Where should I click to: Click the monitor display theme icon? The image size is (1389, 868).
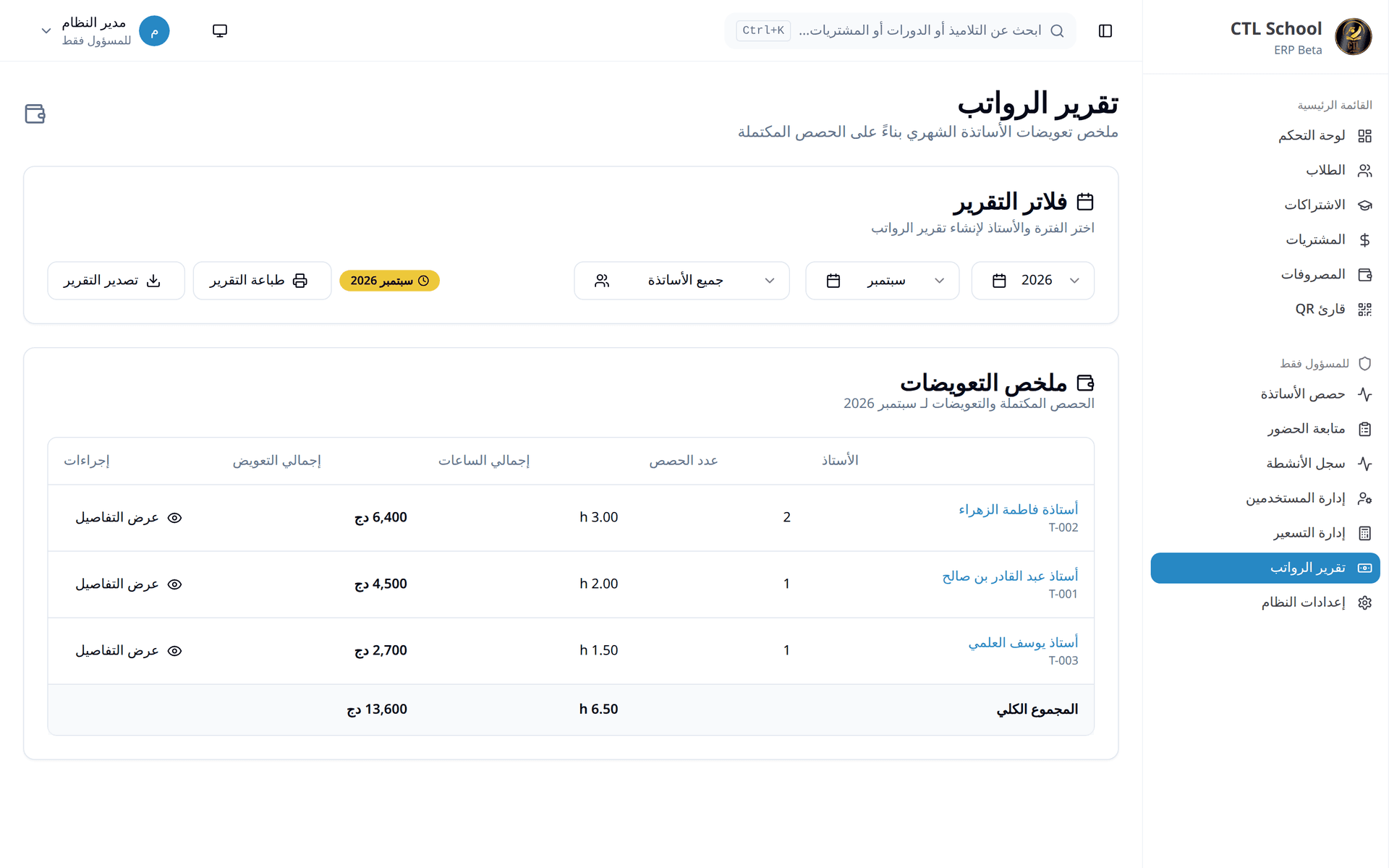pos(220,30)
